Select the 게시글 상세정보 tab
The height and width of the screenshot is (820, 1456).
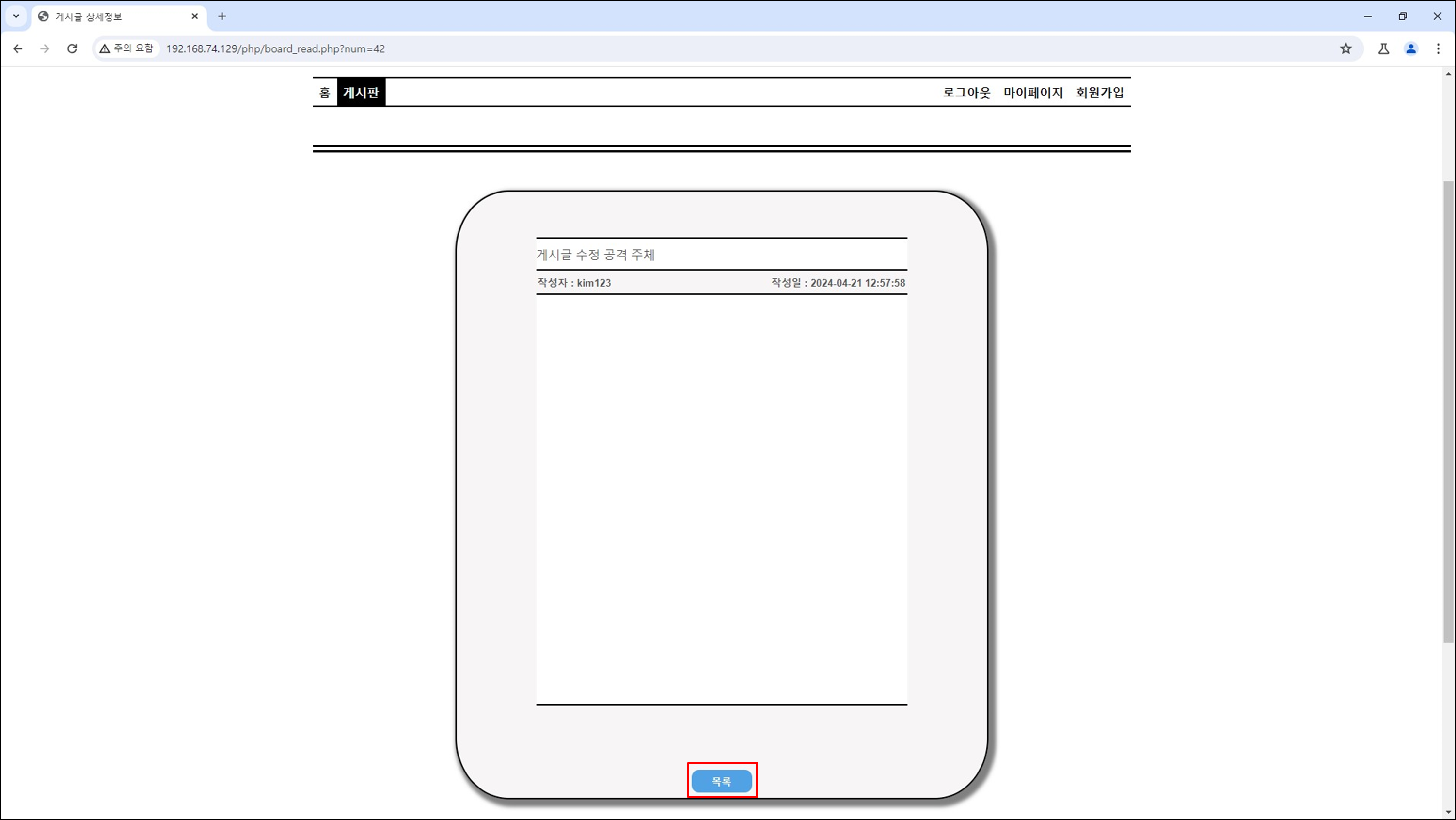coord(119,16)
